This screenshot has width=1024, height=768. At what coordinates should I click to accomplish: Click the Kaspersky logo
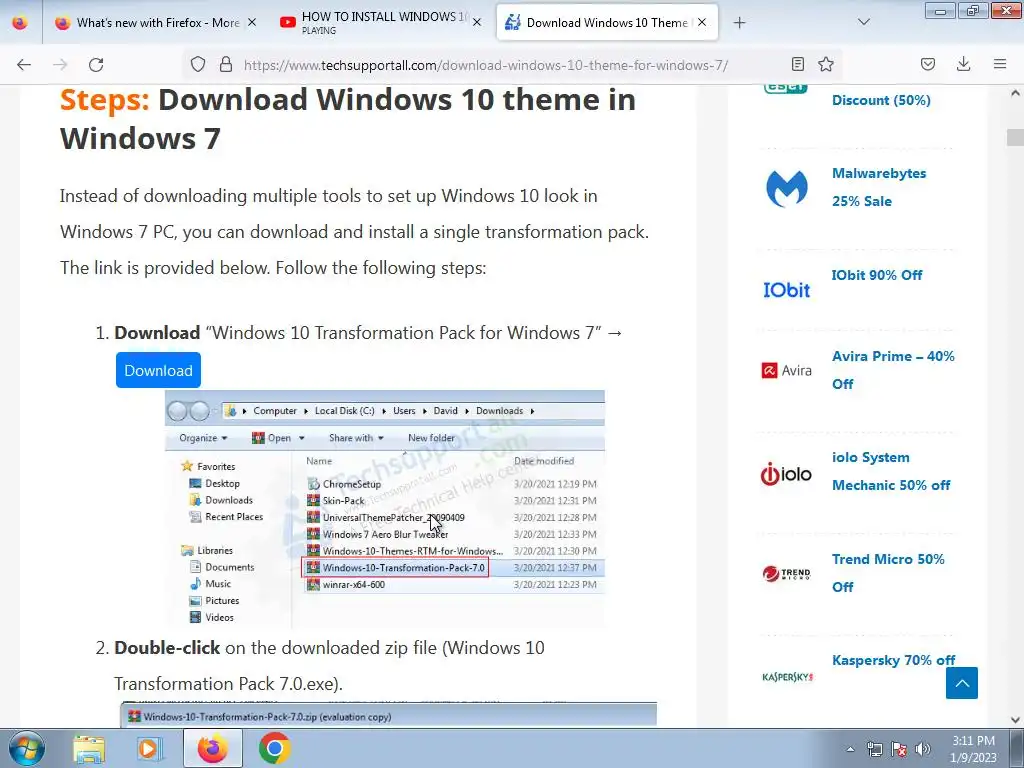(x=788, y=677)
